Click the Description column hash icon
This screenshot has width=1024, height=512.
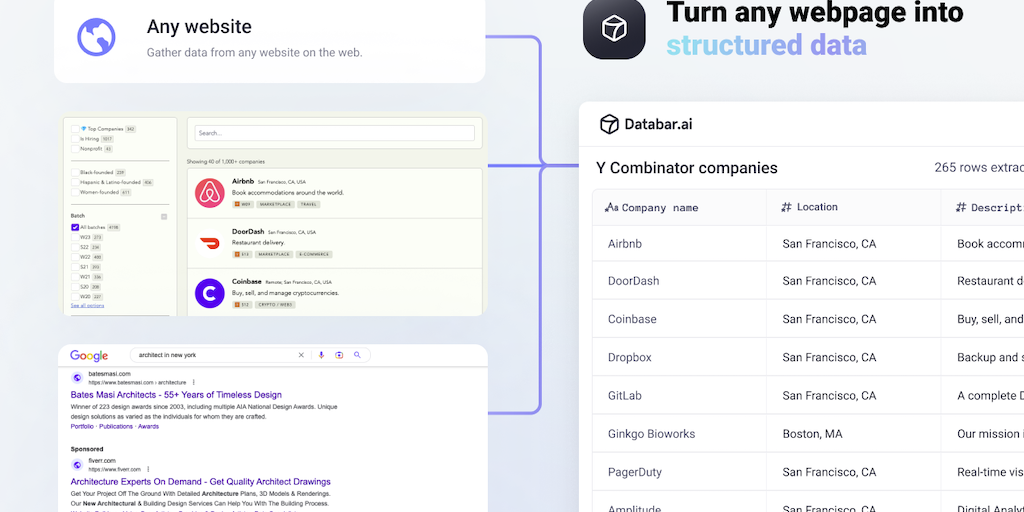pos(961,208)
